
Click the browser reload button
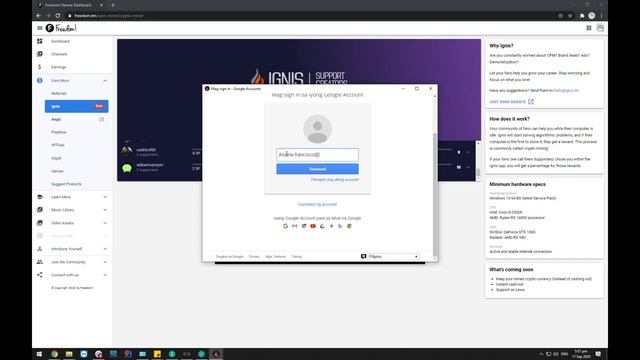(58, 16)
